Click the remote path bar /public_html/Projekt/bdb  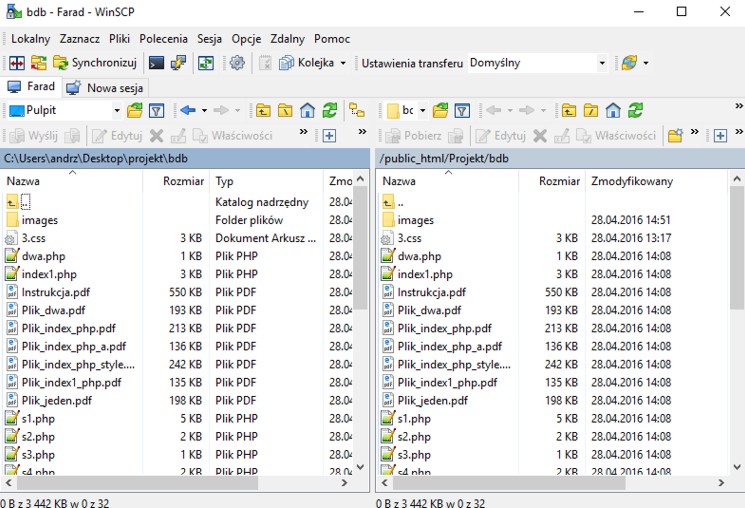pos(560,158)
